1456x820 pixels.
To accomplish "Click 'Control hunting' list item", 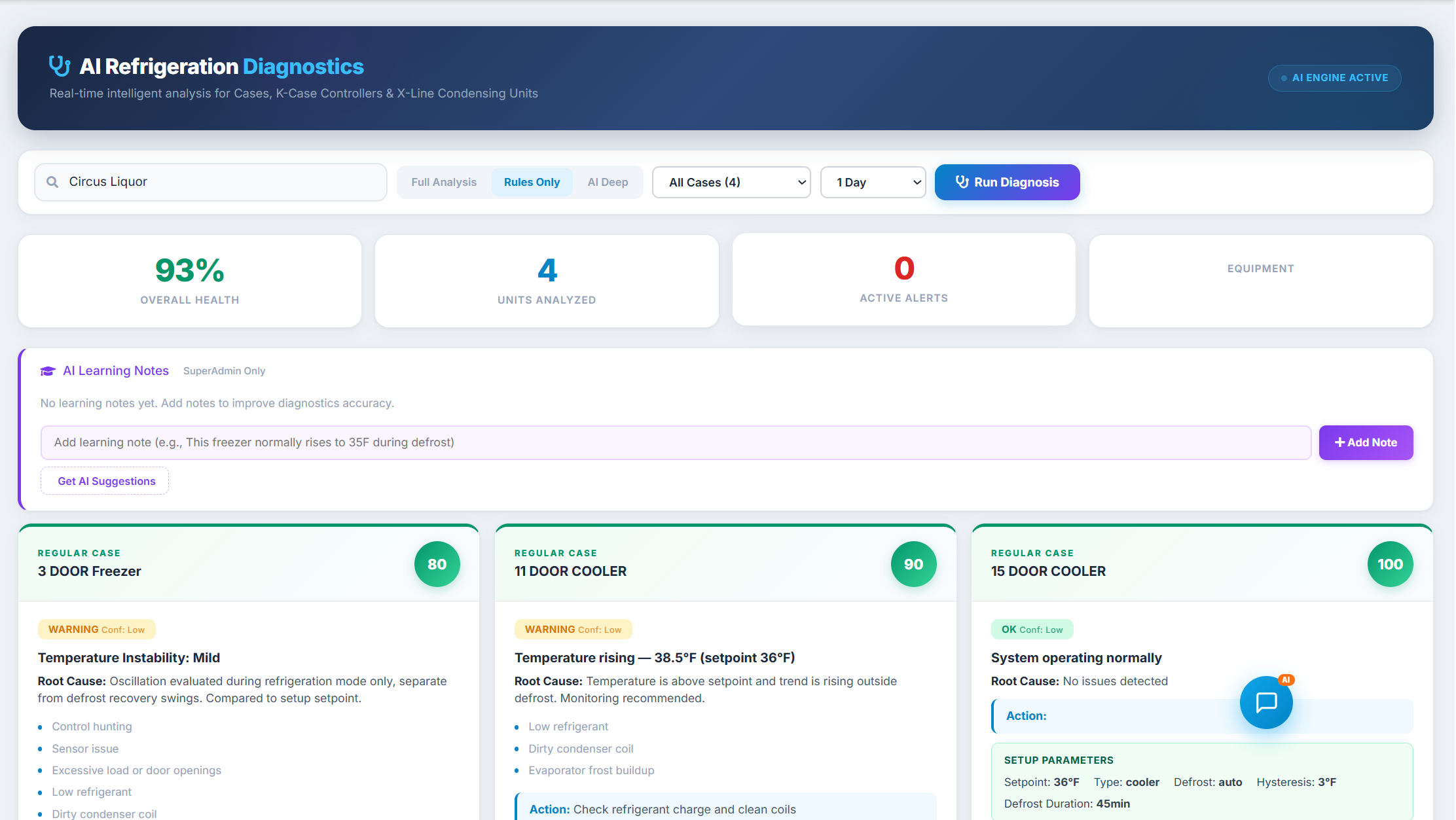I will 92,726.
